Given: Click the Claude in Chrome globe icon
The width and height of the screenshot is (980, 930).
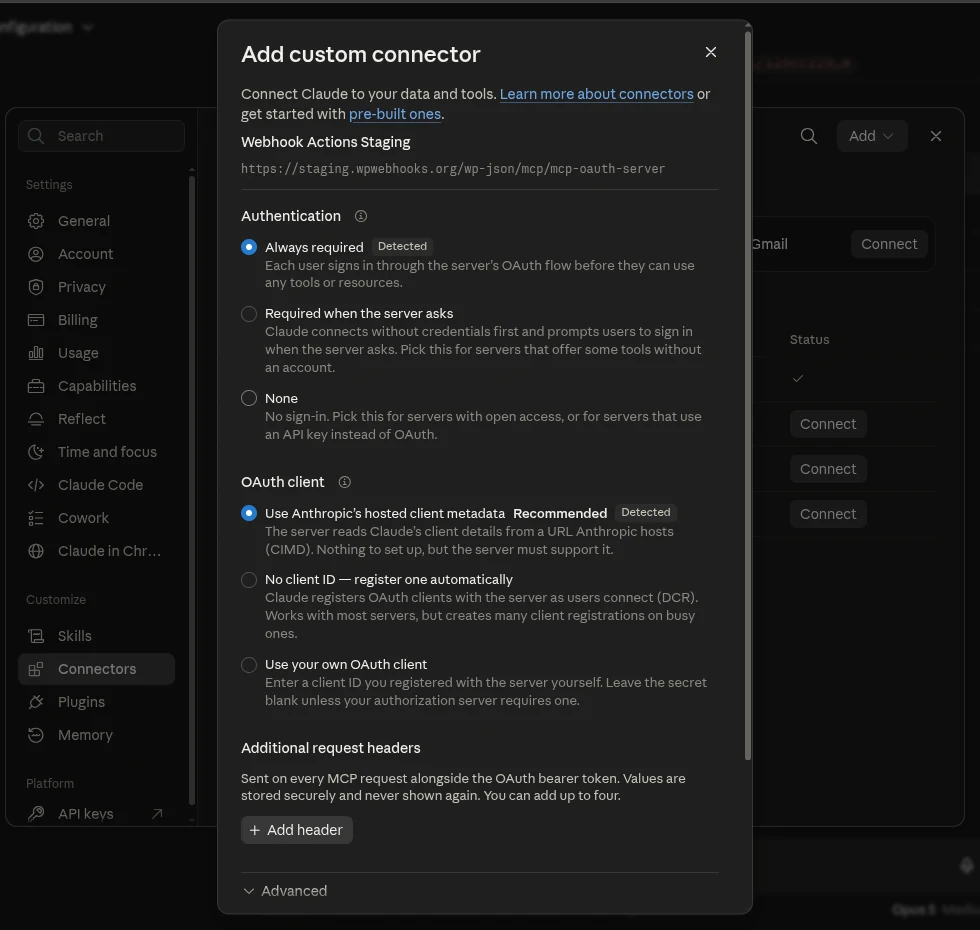Looking at the screenshot, I should (x=36, y=552).
